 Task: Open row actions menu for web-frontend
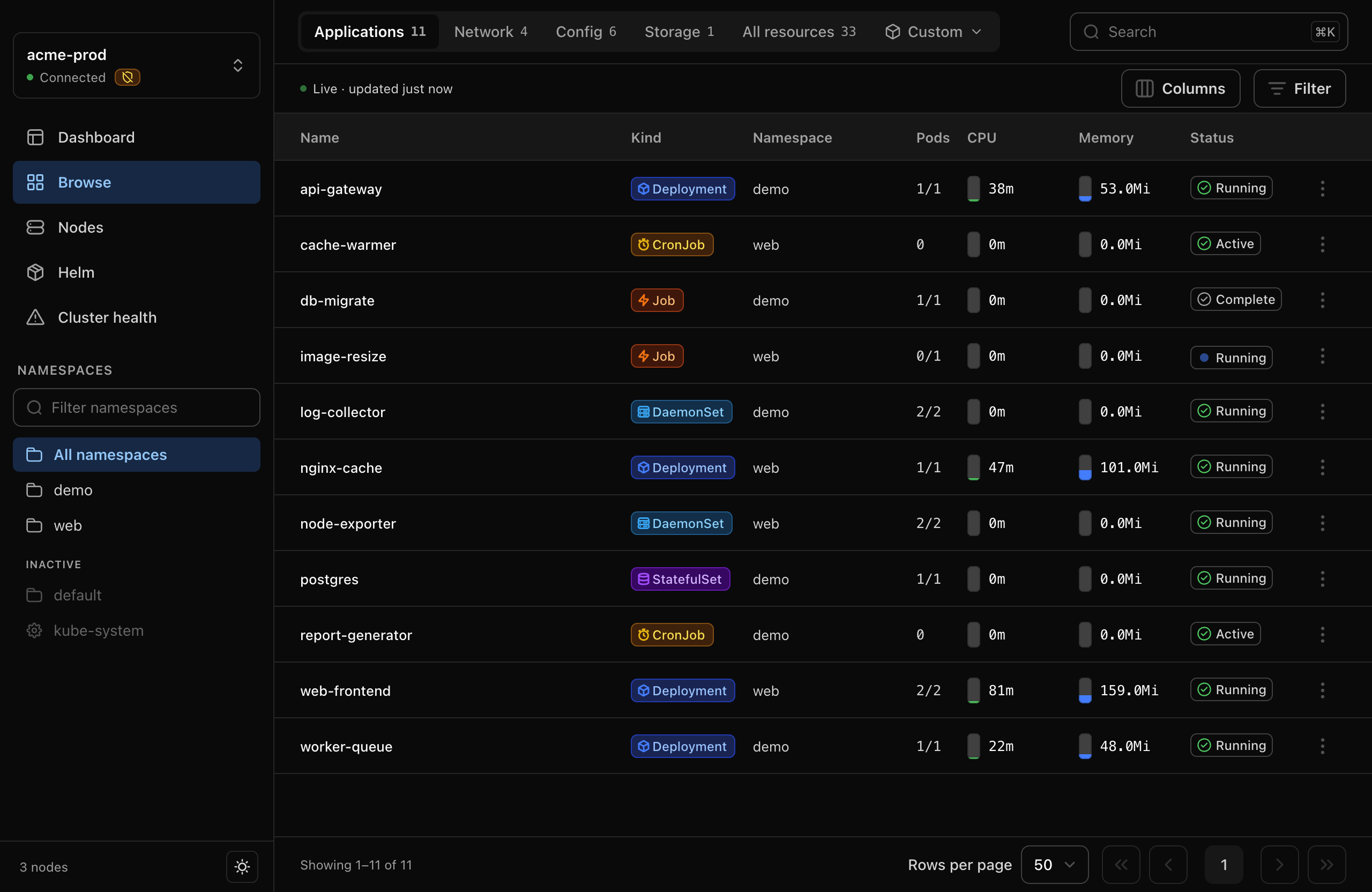click(x=1322, y=690)
